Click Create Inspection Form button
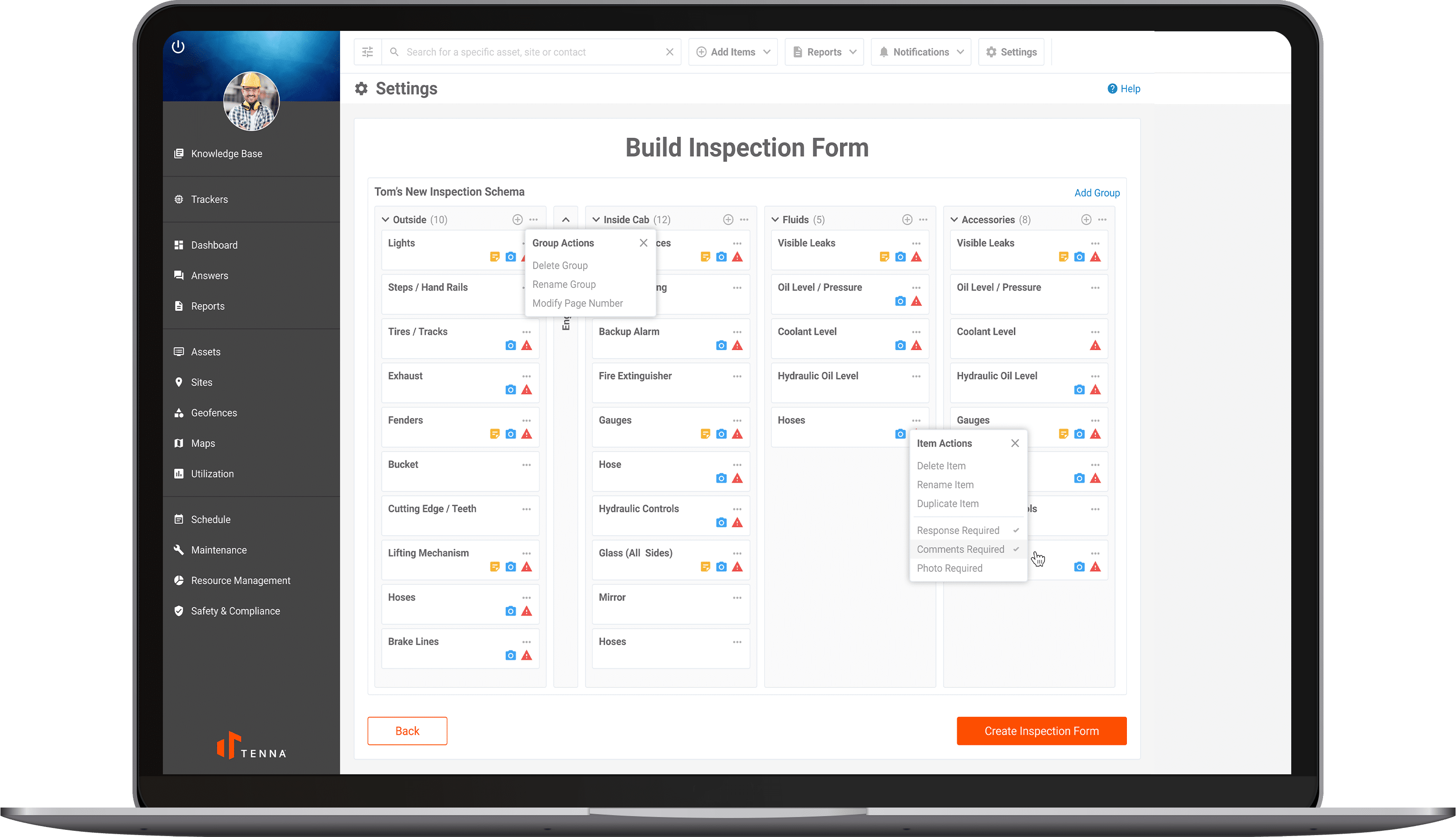This screenshot has height=837, width=1456. point(1042,731)
